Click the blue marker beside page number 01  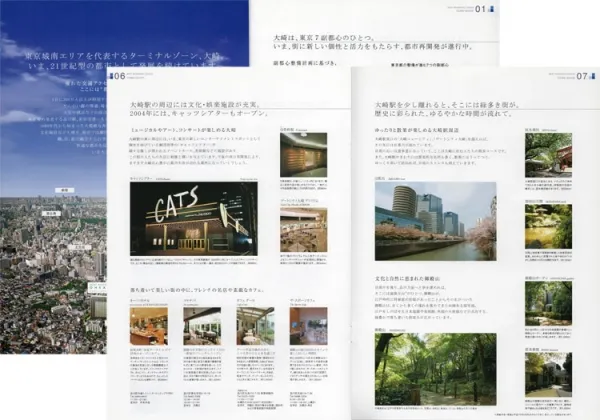[492, 9]
